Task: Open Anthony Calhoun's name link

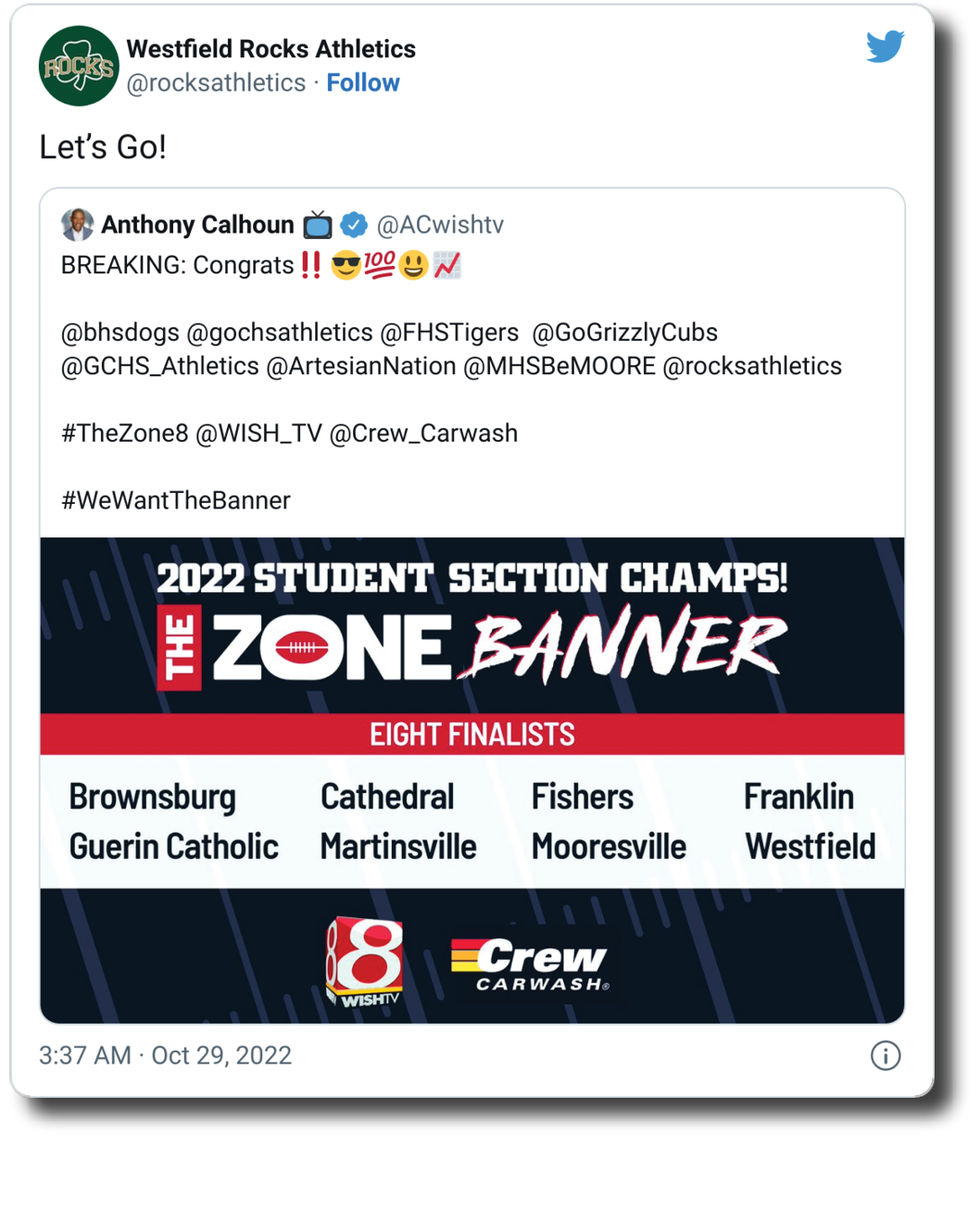Action: click(x=197, y=224)
